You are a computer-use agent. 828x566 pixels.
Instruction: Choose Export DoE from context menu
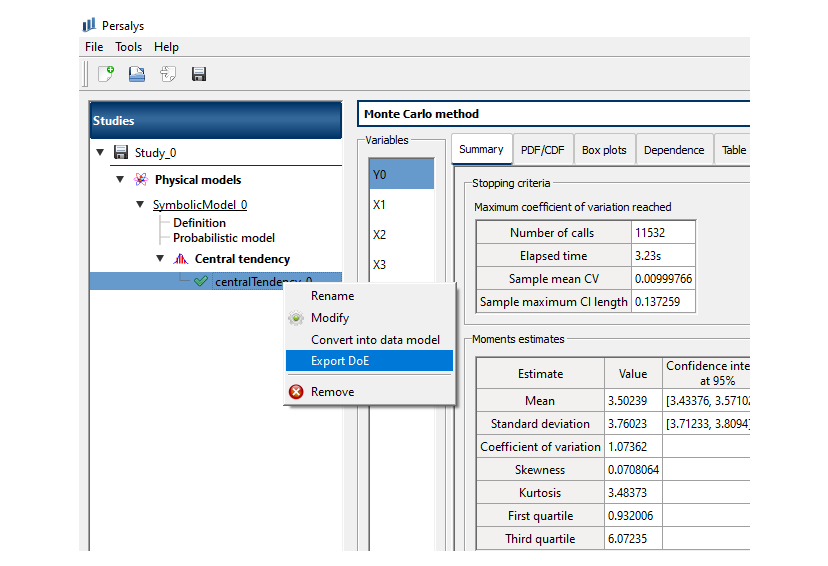click(340, 361)
